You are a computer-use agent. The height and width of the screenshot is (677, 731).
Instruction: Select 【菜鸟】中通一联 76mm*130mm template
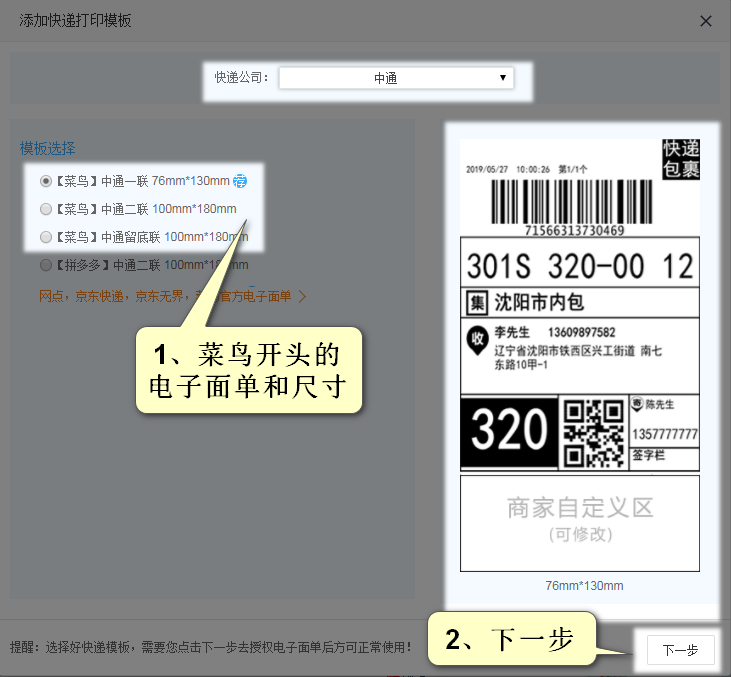point(46,181)
